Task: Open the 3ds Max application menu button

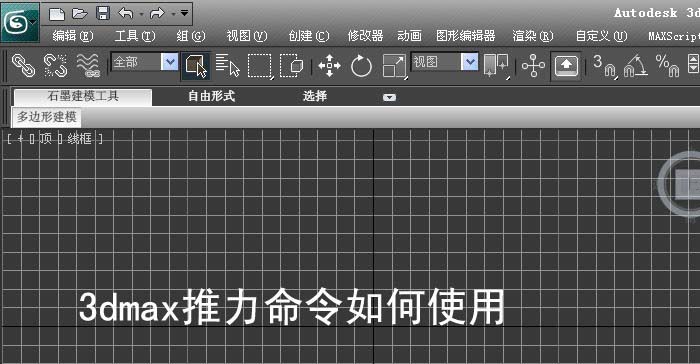Action: tap(20, 23)
